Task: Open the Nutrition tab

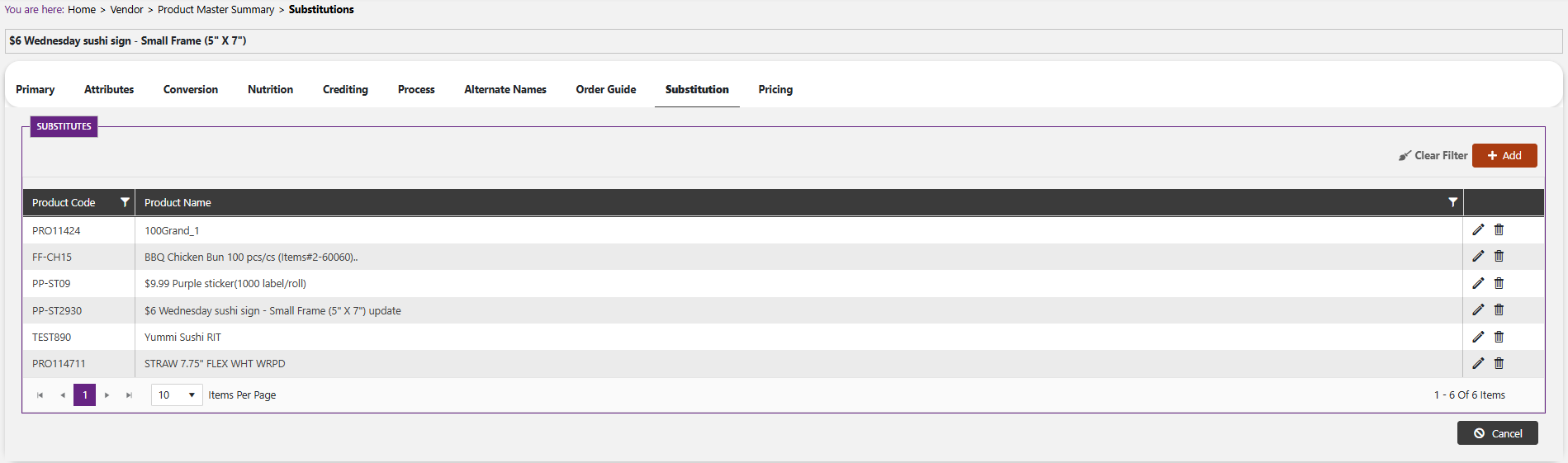Action: (x=270, y=89)
